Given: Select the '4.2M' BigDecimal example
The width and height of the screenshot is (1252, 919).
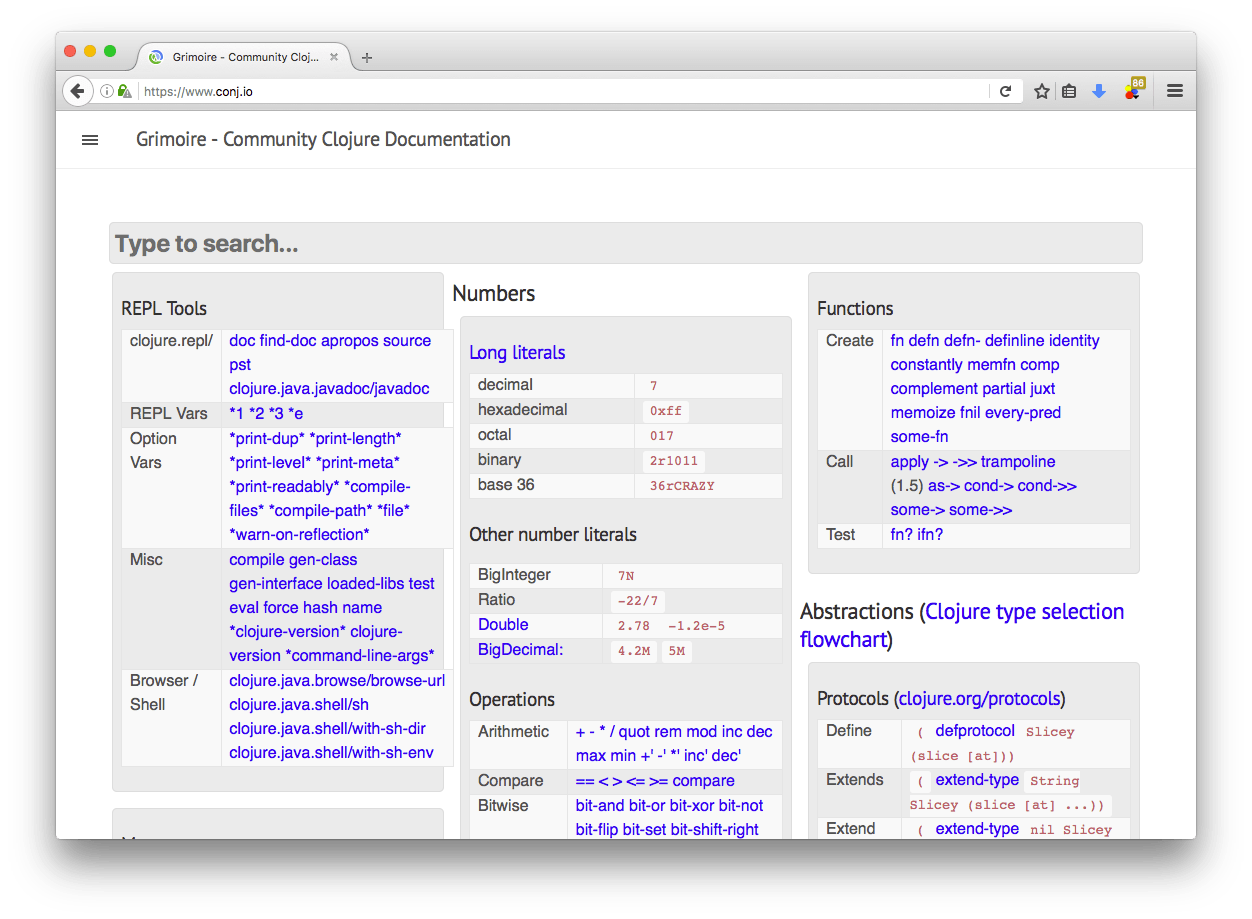Looking at the screenshot, I should [x=634, y=651].
